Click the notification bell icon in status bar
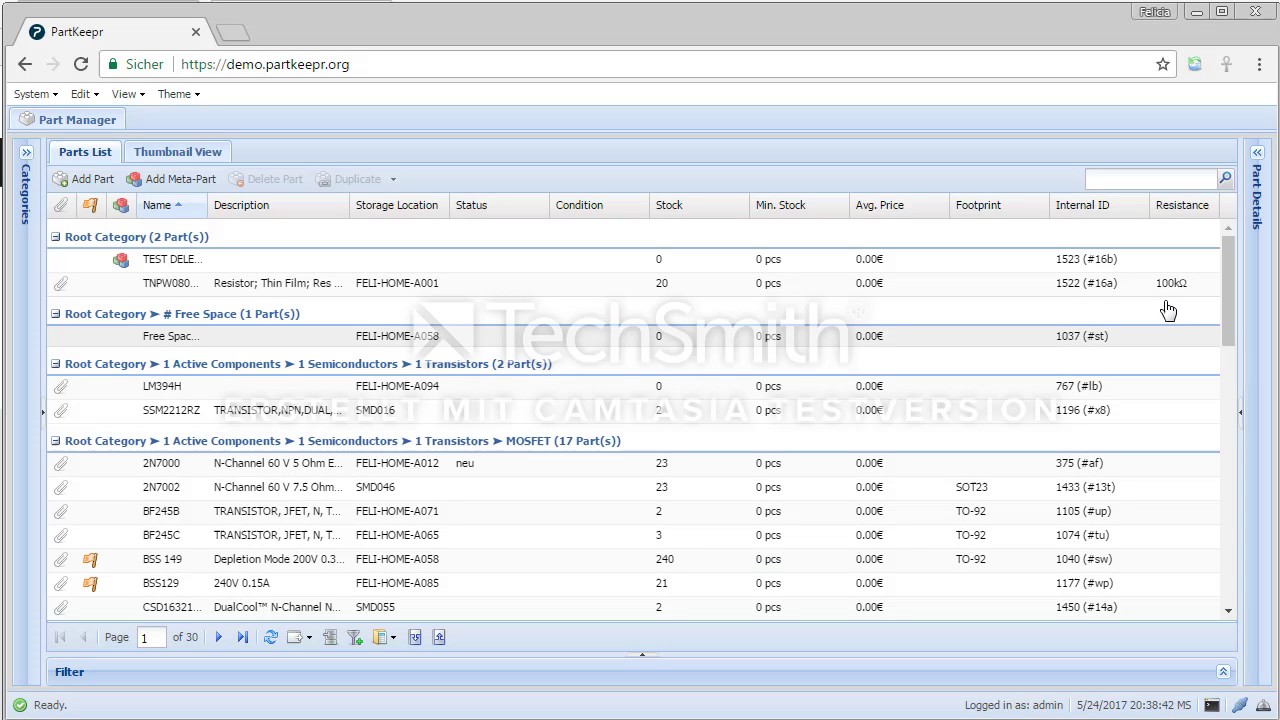 [x=1262, y=705]
